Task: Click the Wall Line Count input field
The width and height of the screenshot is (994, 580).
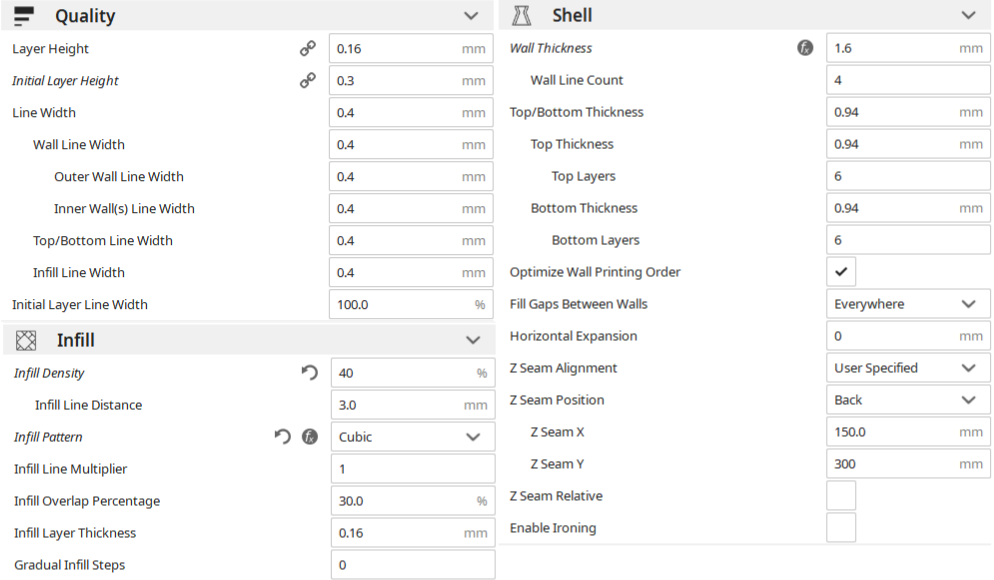Action: click(908, 80)
